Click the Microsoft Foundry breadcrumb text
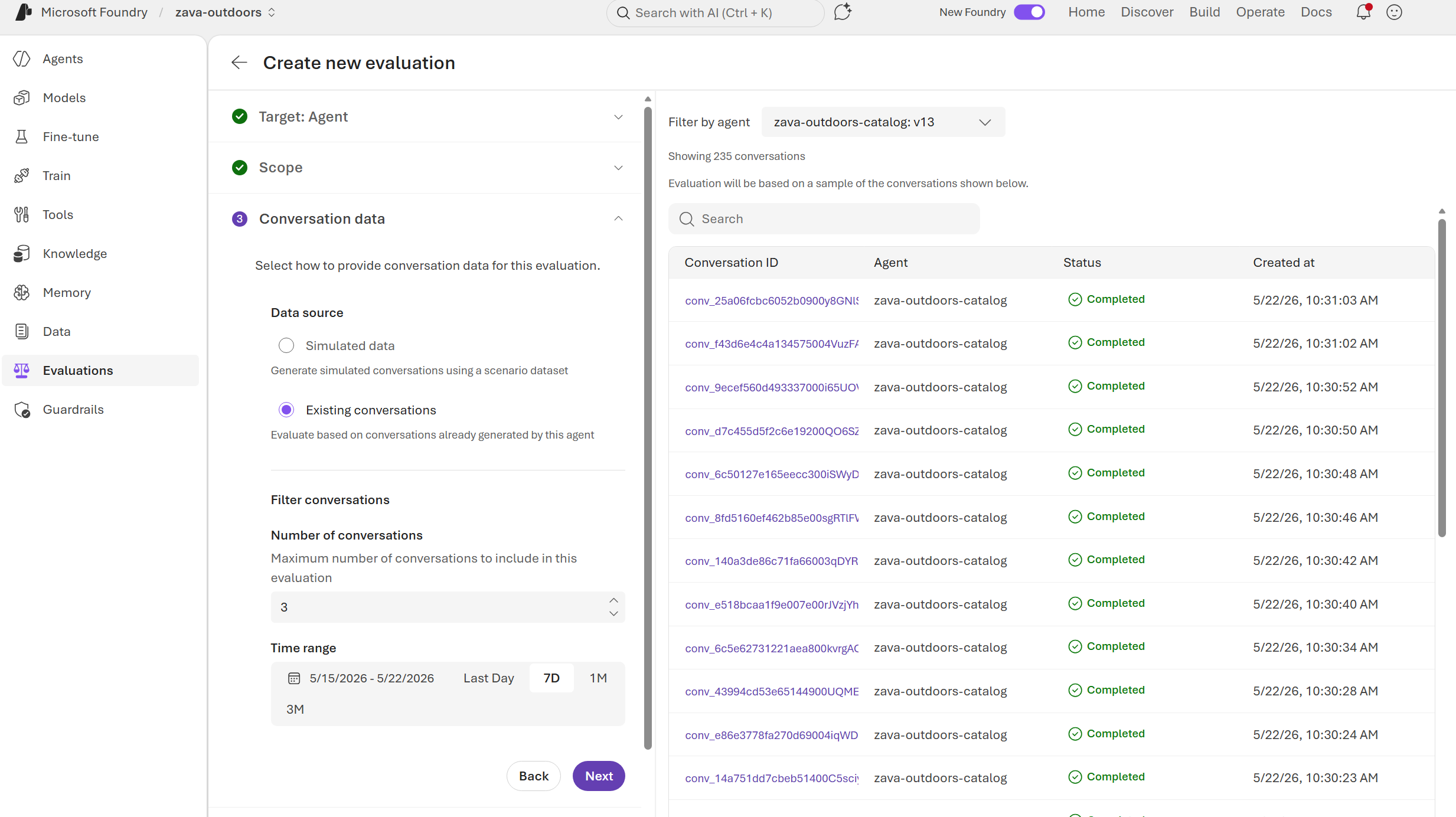The image size is (1456, 817). tap(94, 12)
